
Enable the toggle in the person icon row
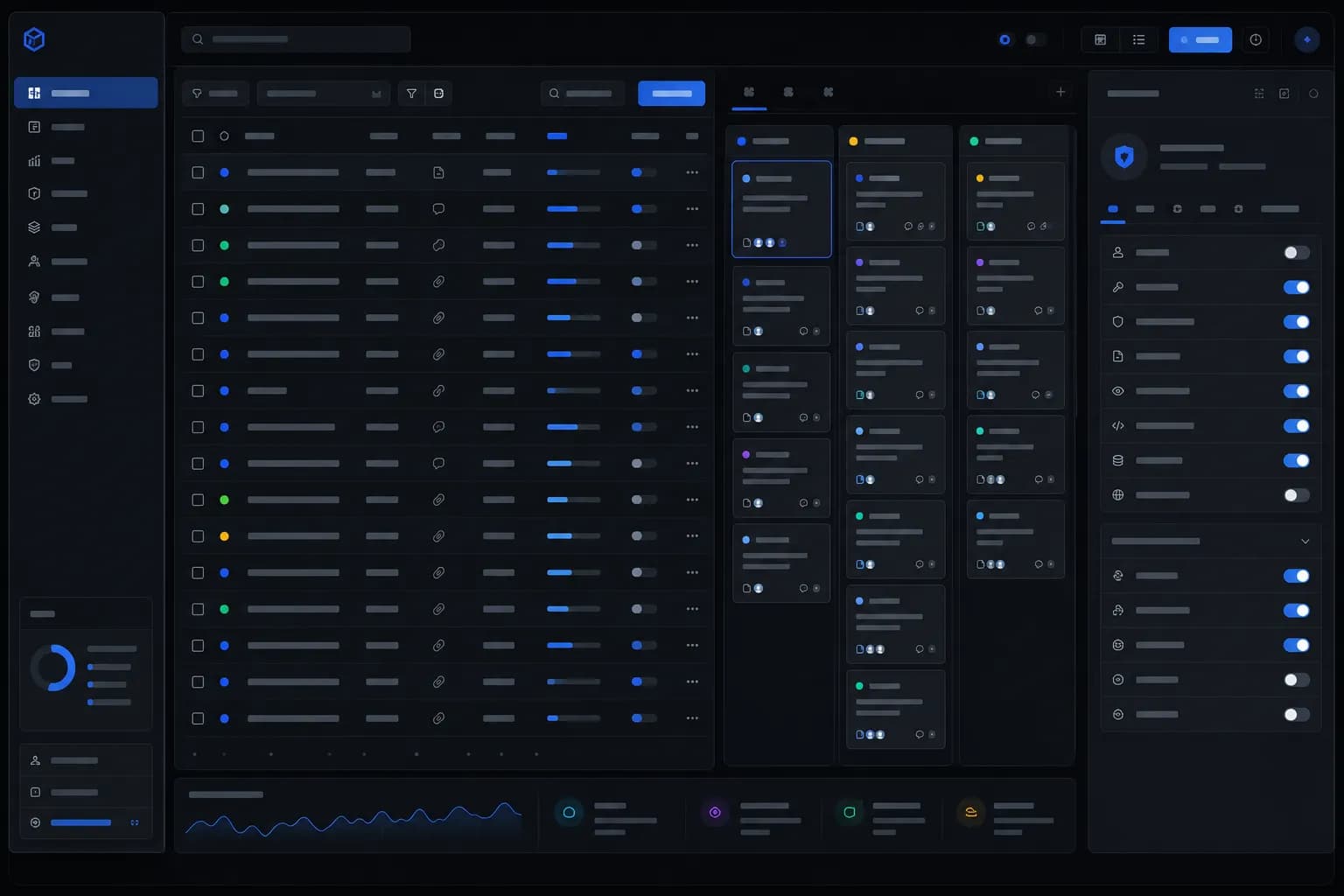coord(1297,253)
